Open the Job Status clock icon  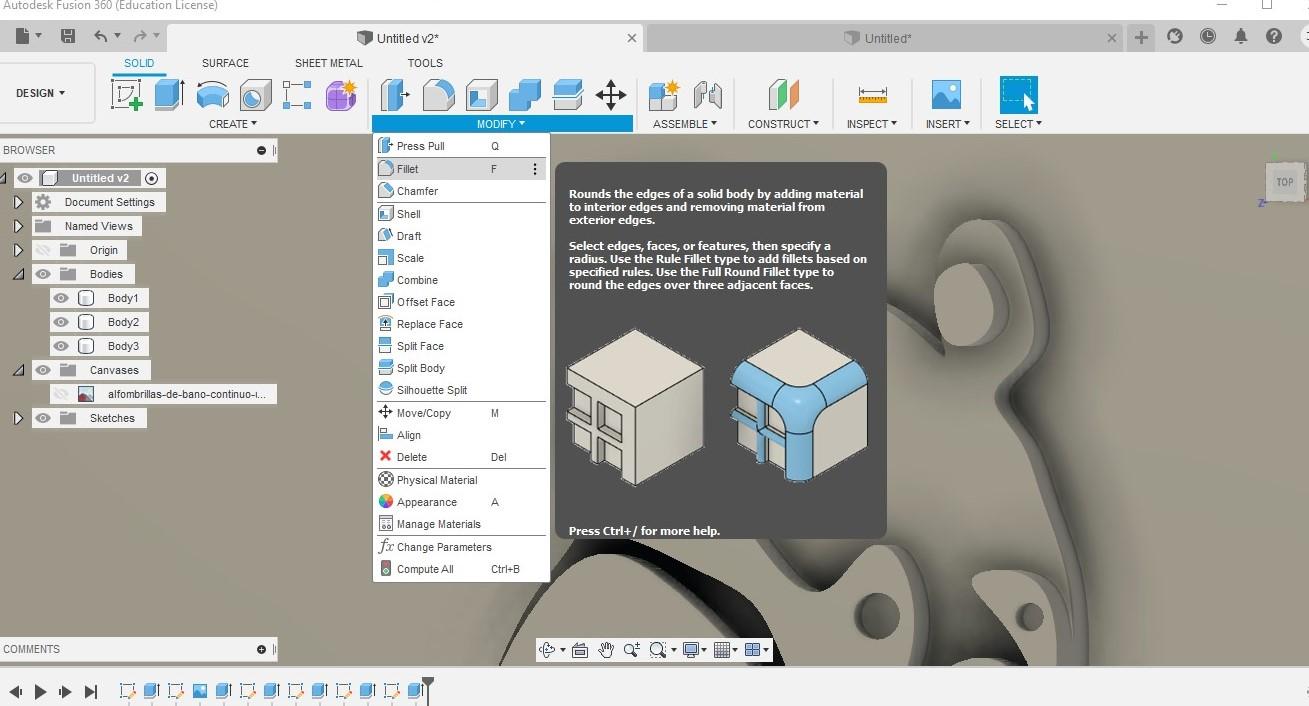pyautogui.click(x=1208, y=36)
